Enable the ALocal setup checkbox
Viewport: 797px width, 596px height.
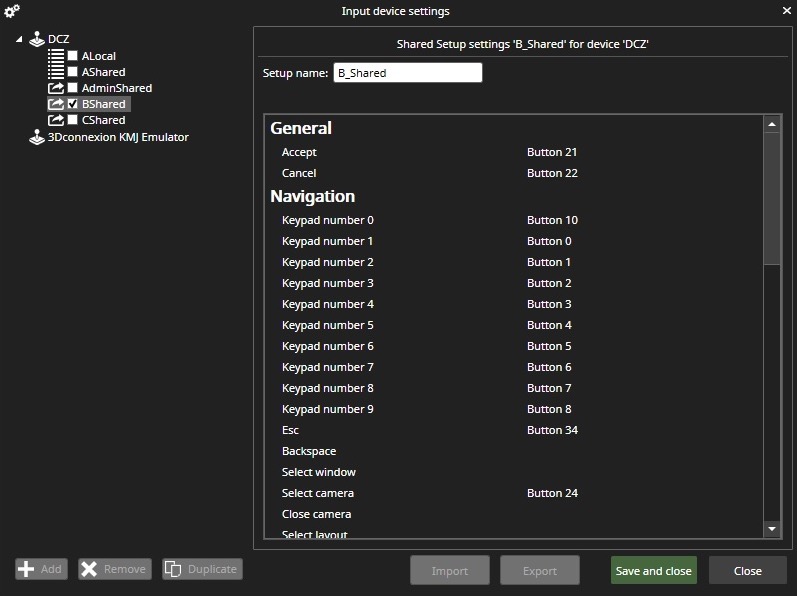(x=73, y=56)
